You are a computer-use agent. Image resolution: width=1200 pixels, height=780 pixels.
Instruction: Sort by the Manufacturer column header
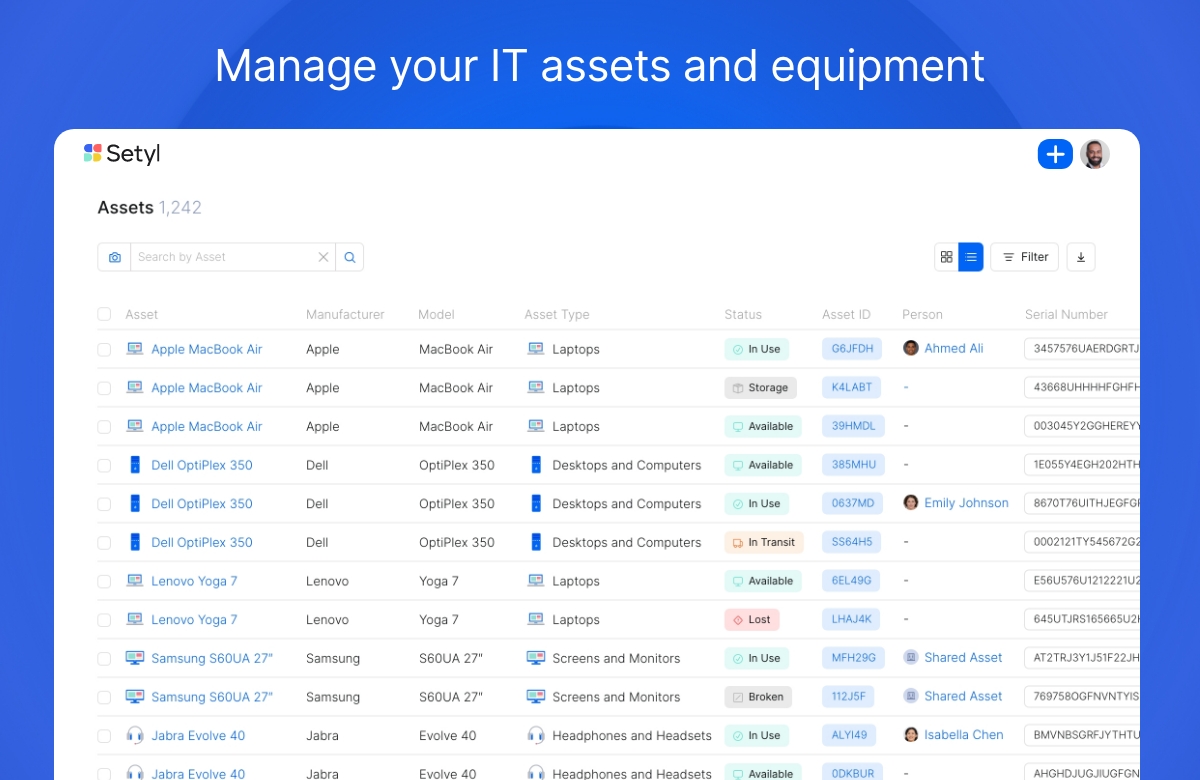(345, 314)
